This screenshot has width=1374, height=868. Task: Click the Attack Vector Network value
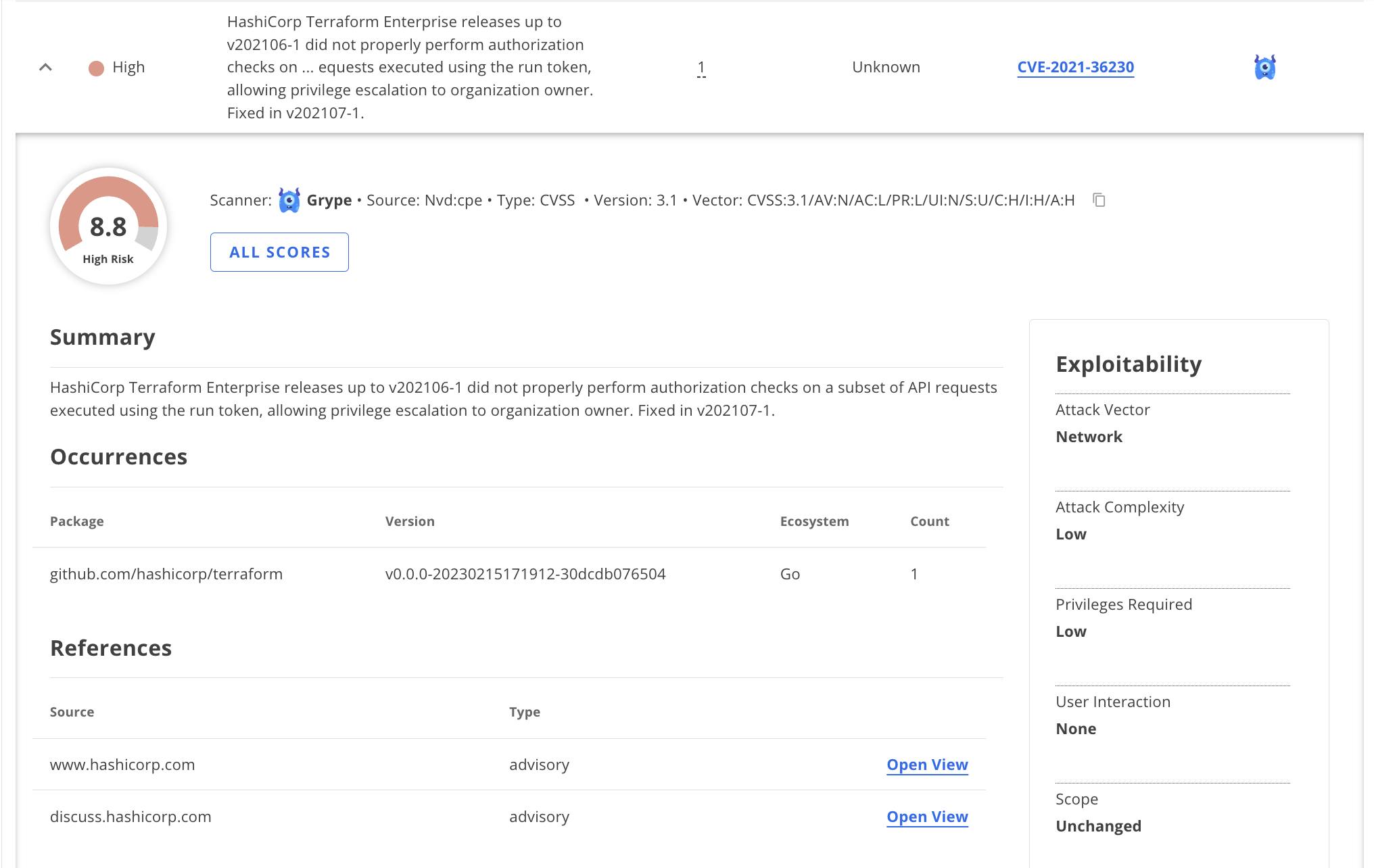point(1089,437)
